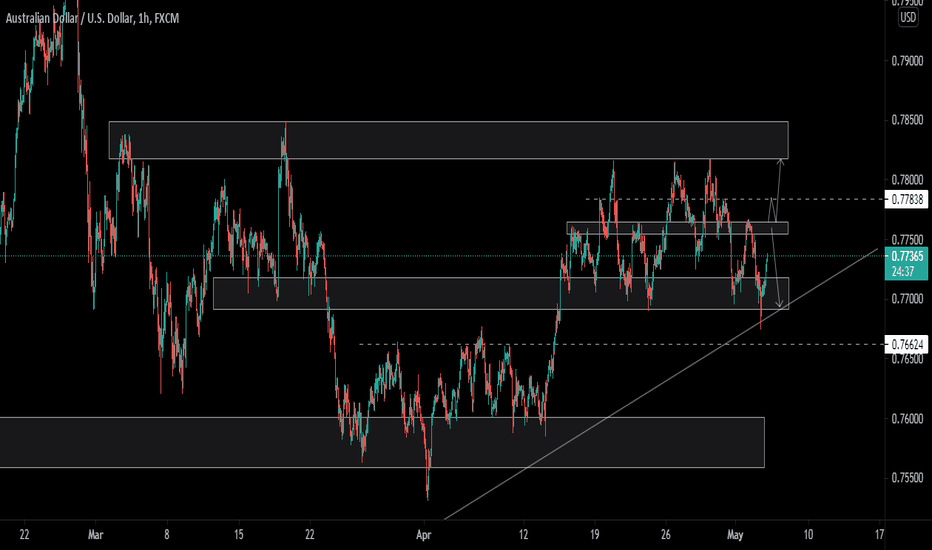The width and height of the screenshot is (932, 550).
Task: Click the 26 date label on the time axis
Action: 666,535
